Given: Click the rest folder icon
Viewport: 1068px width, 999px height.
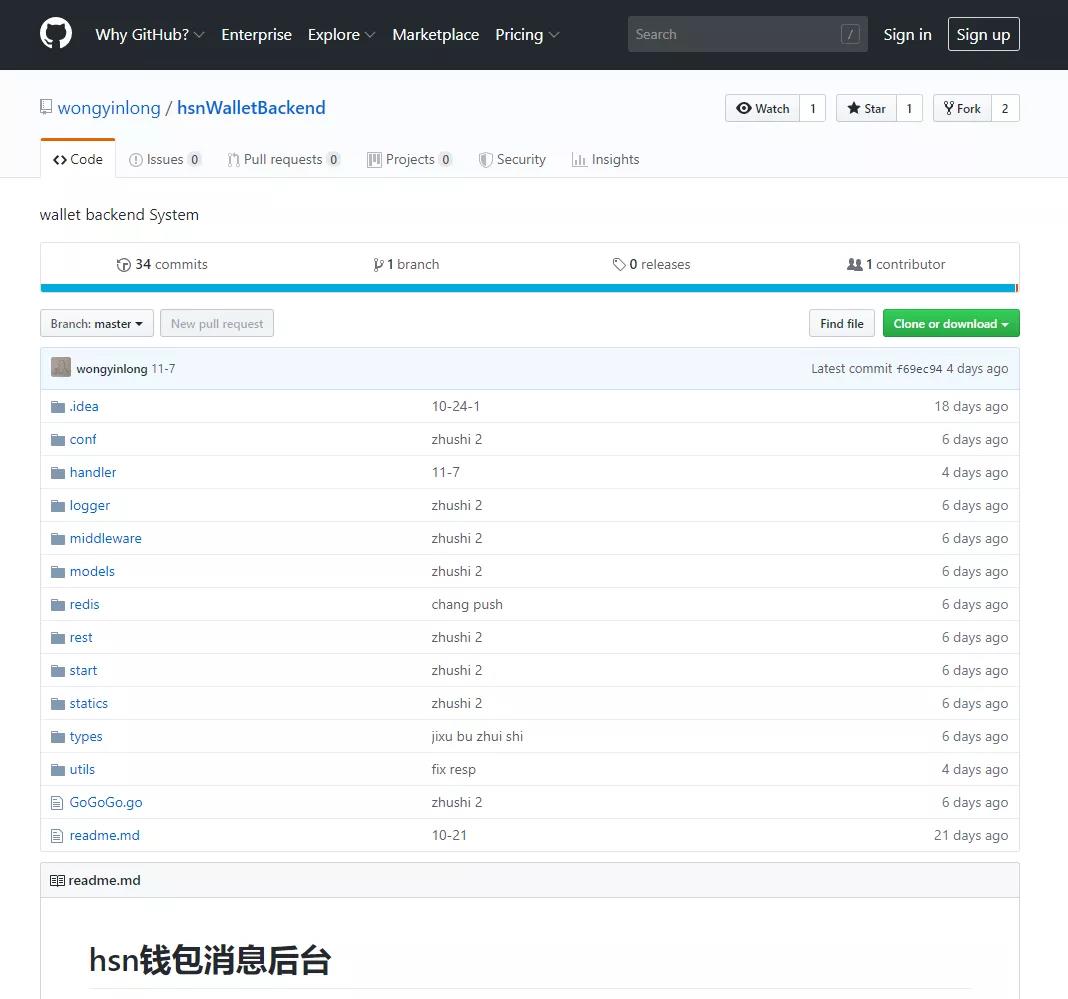Looking at the screenshot, I should pyautogui.click(x=58, y=638).
